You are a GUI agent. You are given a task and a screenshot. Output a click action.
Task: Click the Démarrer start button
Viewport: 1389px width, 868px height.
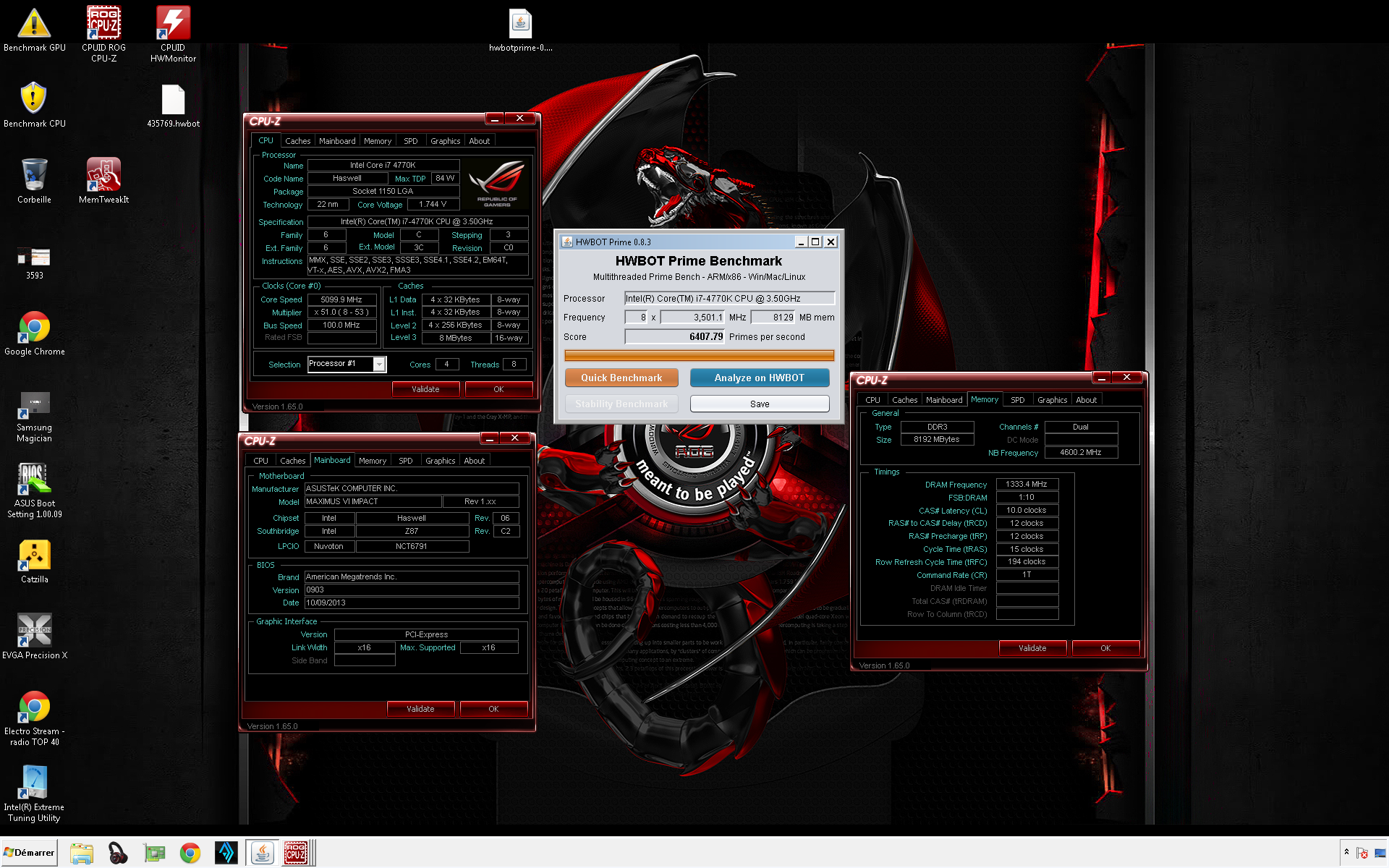tap(29, 853)
